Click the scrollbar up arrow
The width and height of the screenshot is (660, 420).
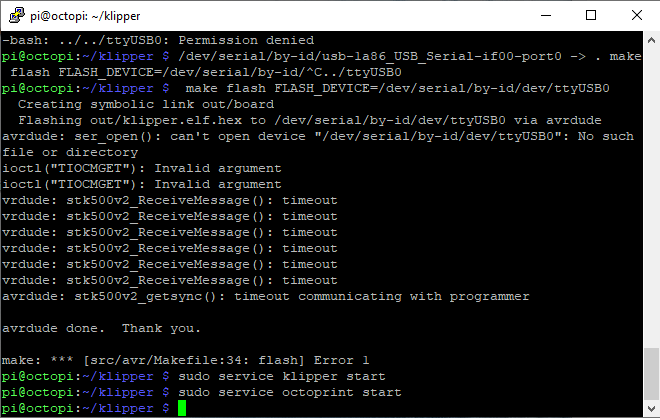[x=651, y=40]
